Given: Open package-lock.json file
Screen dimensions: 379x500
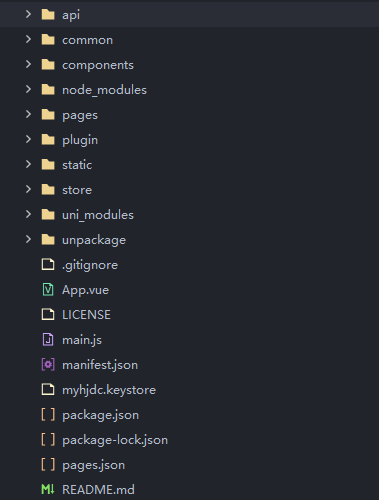Looking at the screenshot, I should coord(189,439).
